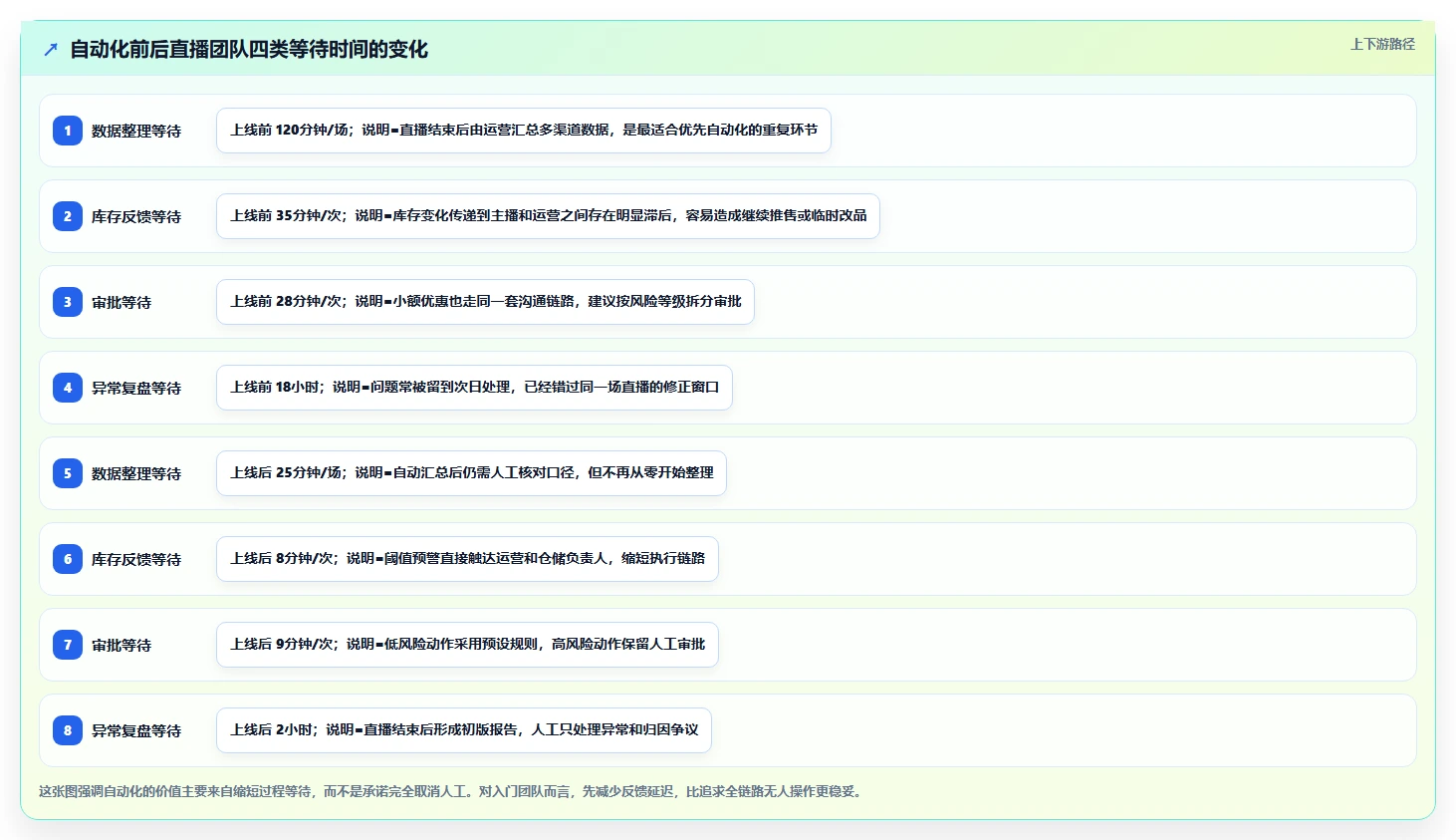Click the 上线前 120分钟/场 description box
This screenshot has width=1456, height=840.
(524, 131)
